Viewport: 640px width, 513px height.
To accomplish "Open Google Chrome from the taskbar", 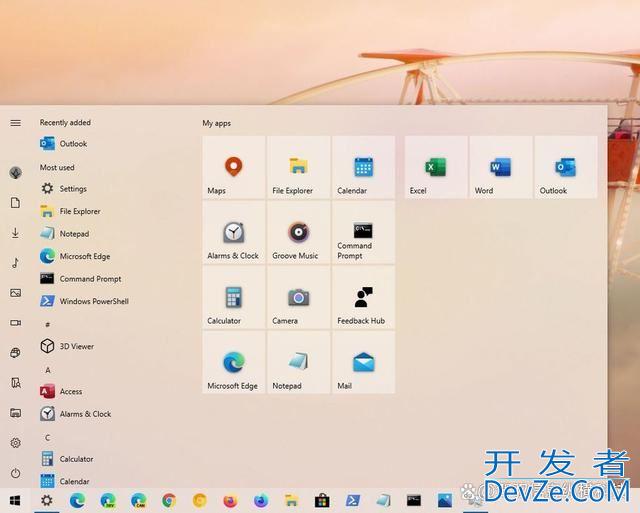I will click(x=169, y=500).
